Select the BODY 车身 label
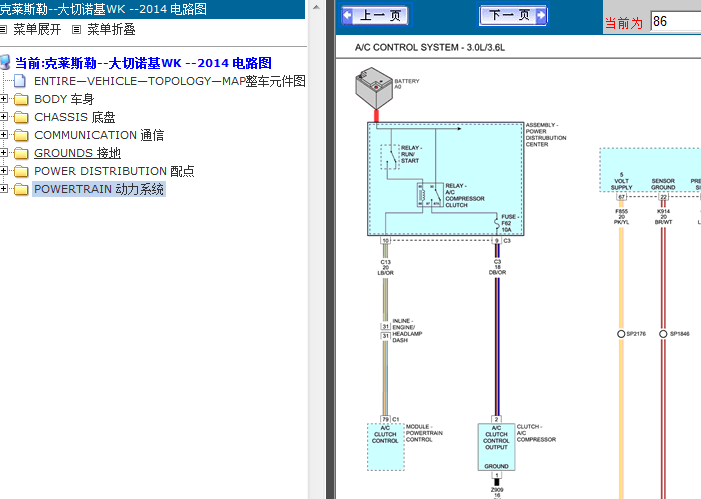Viewport: 701px width, 499px height. coord(64,99)
